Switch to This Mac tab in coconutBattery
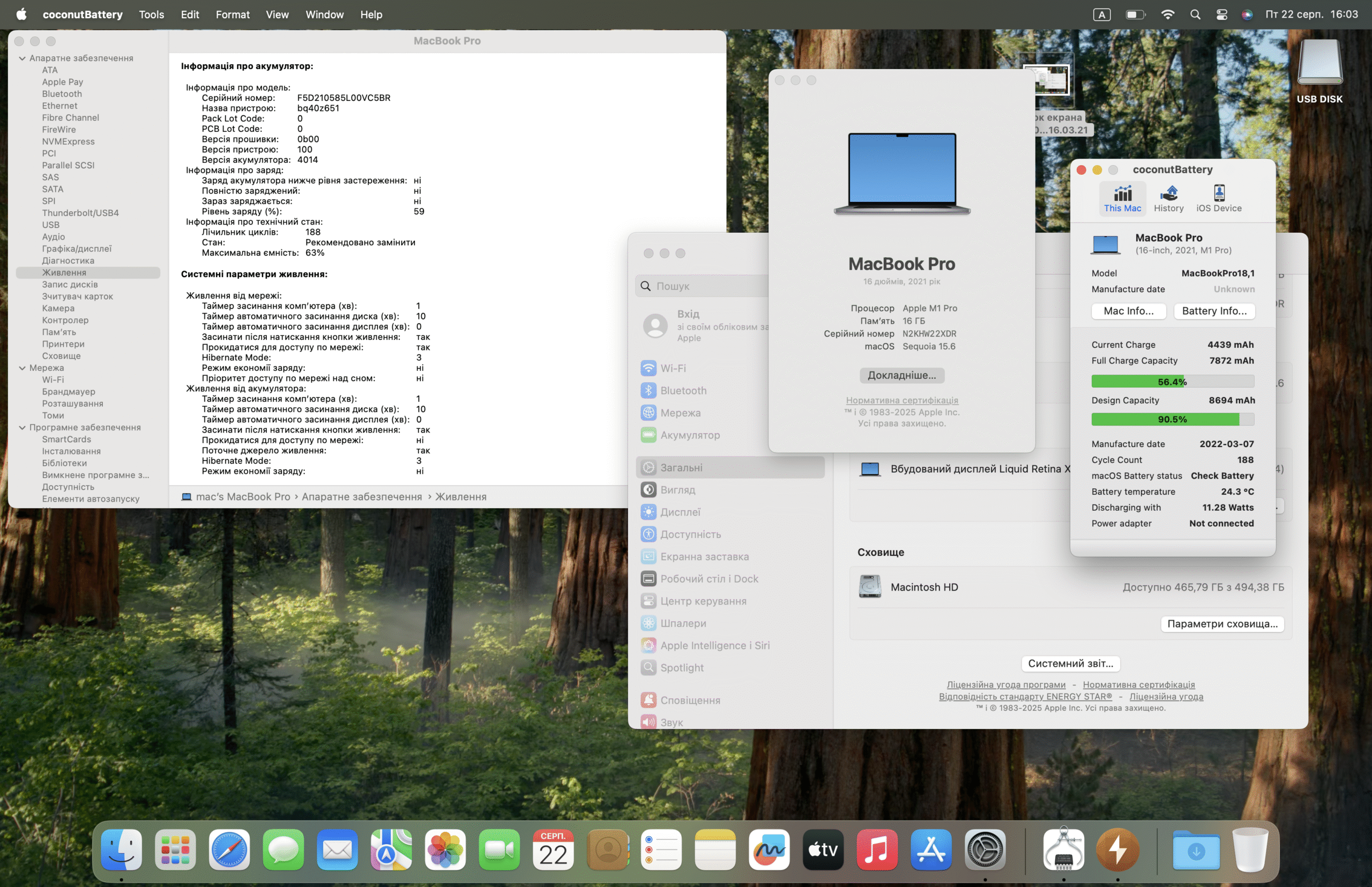Image resolution: width=1372 pixels, height=887 pixels. (1122, 199)
